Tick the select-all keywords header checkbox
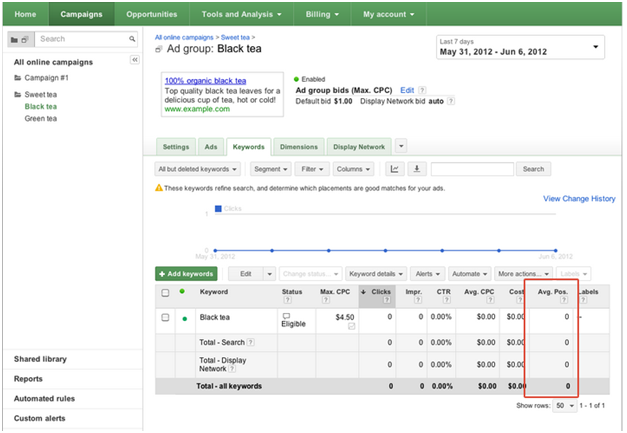 pos(165,293)
